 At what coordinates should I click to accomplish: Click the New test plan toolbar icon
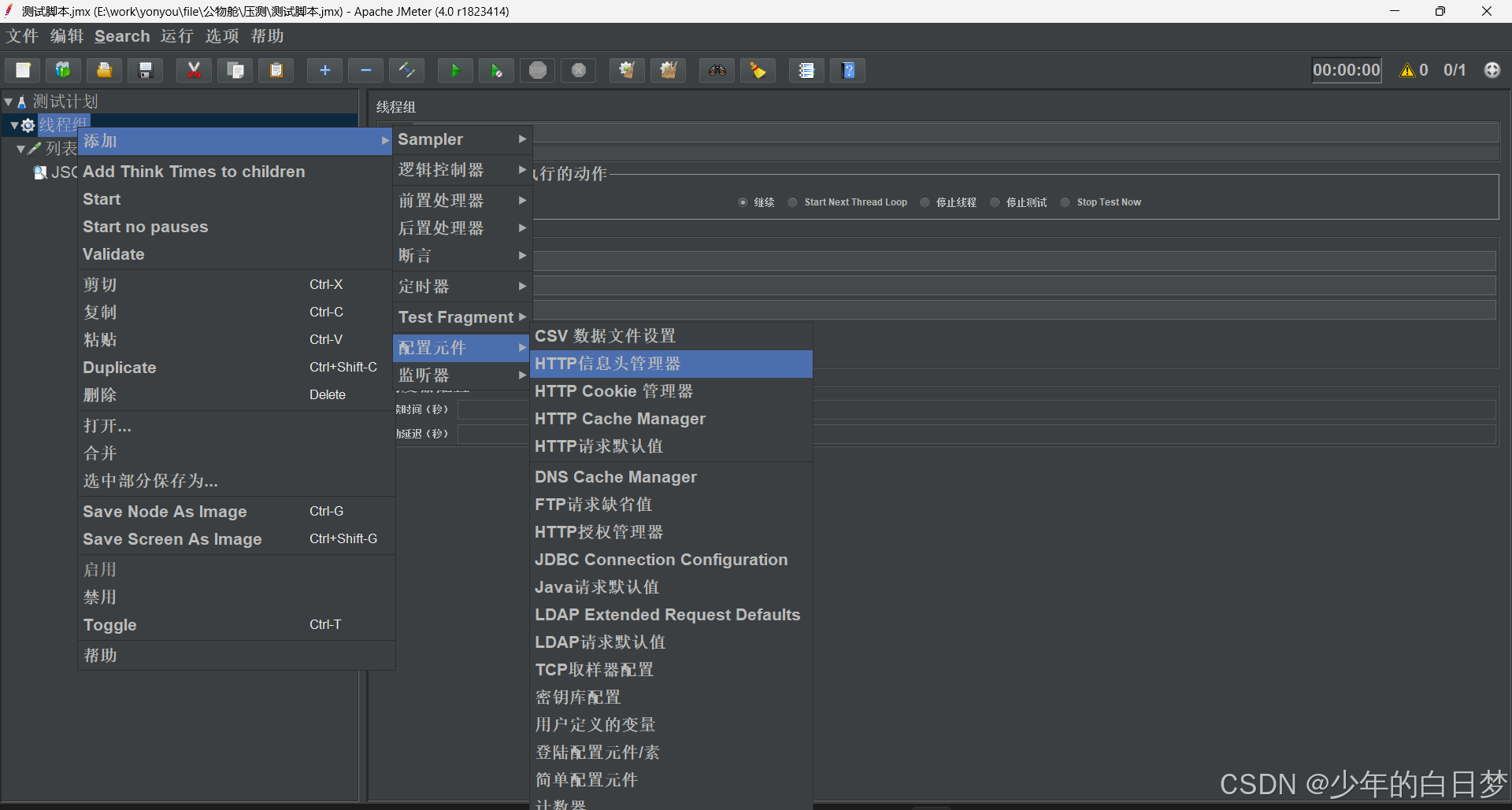coord(23,70)
